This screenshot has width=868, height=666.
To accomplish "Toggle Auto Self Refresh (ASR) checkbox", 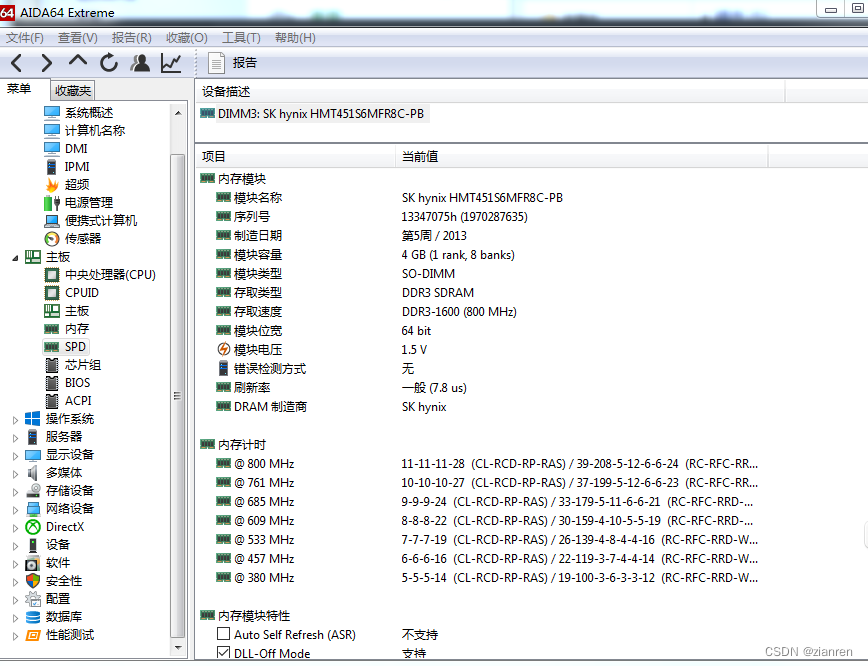I will [224, 633].
